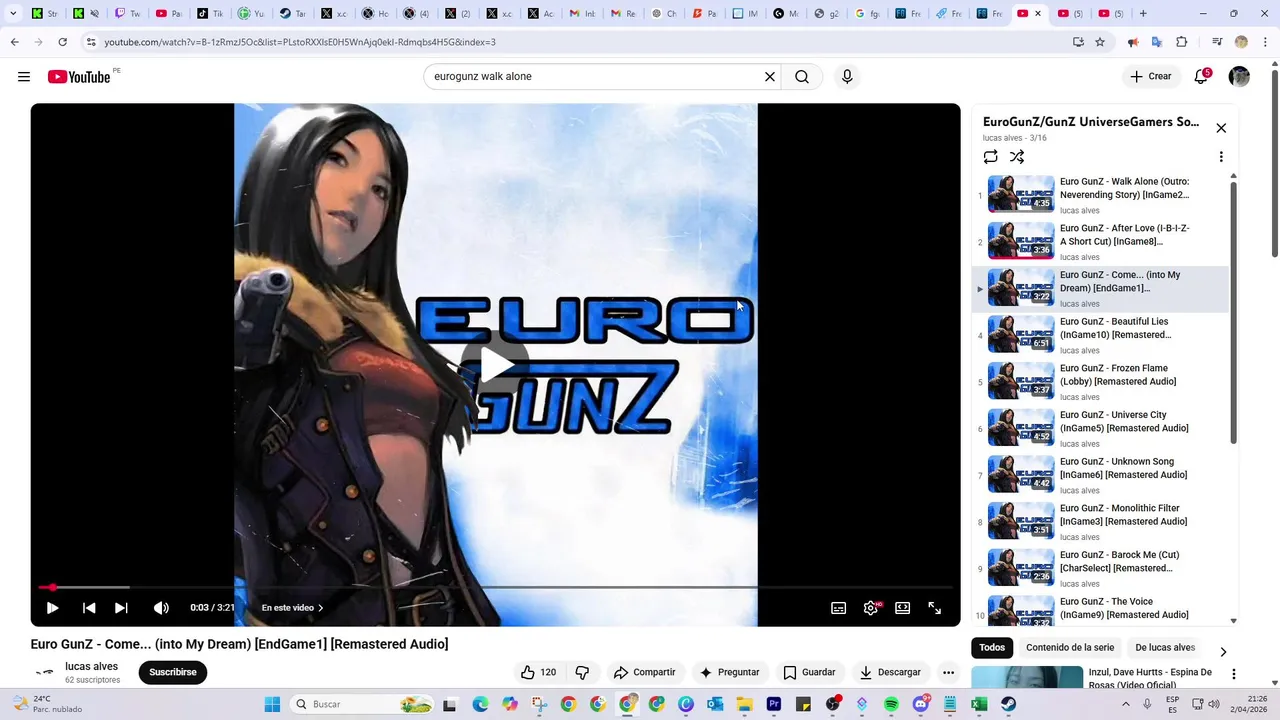Search with voice microphone icon
1280x720 pixels.
pyautogui.click(x=847, y=77)
